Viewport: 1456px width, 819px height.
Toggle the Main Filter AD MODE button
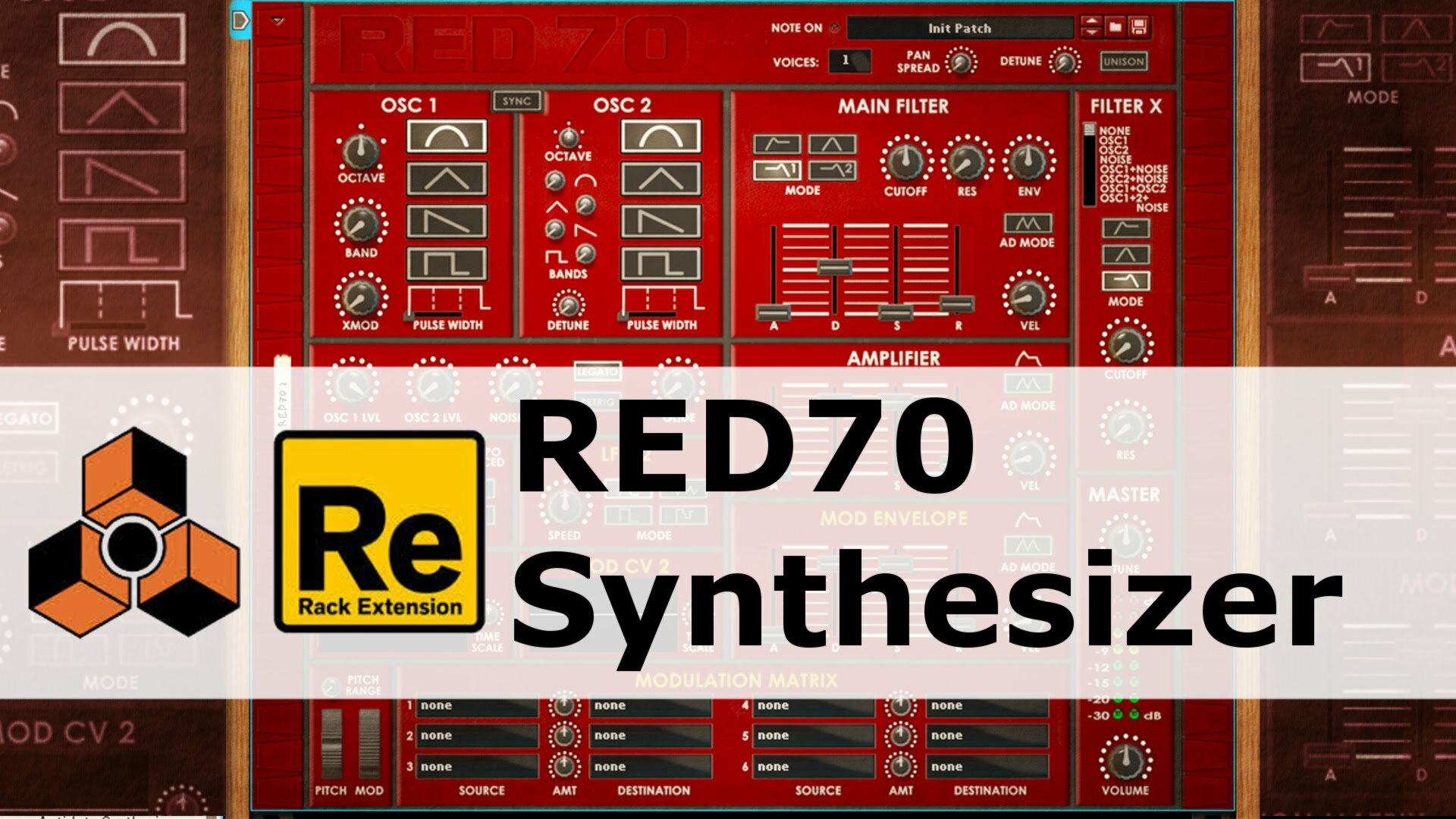coord(1028,224)
